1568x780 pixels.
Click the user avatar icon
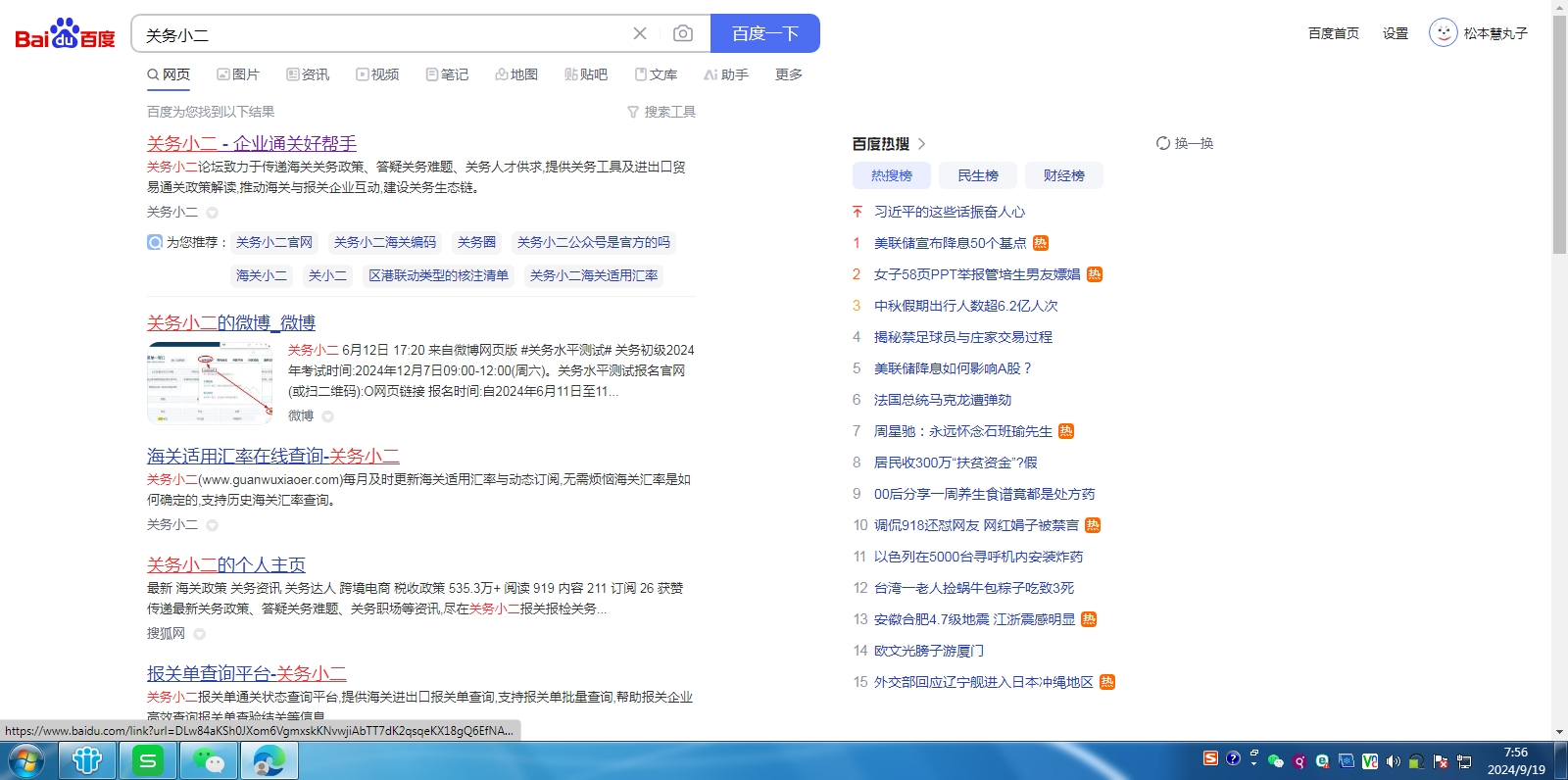[x=1443, y=32]
